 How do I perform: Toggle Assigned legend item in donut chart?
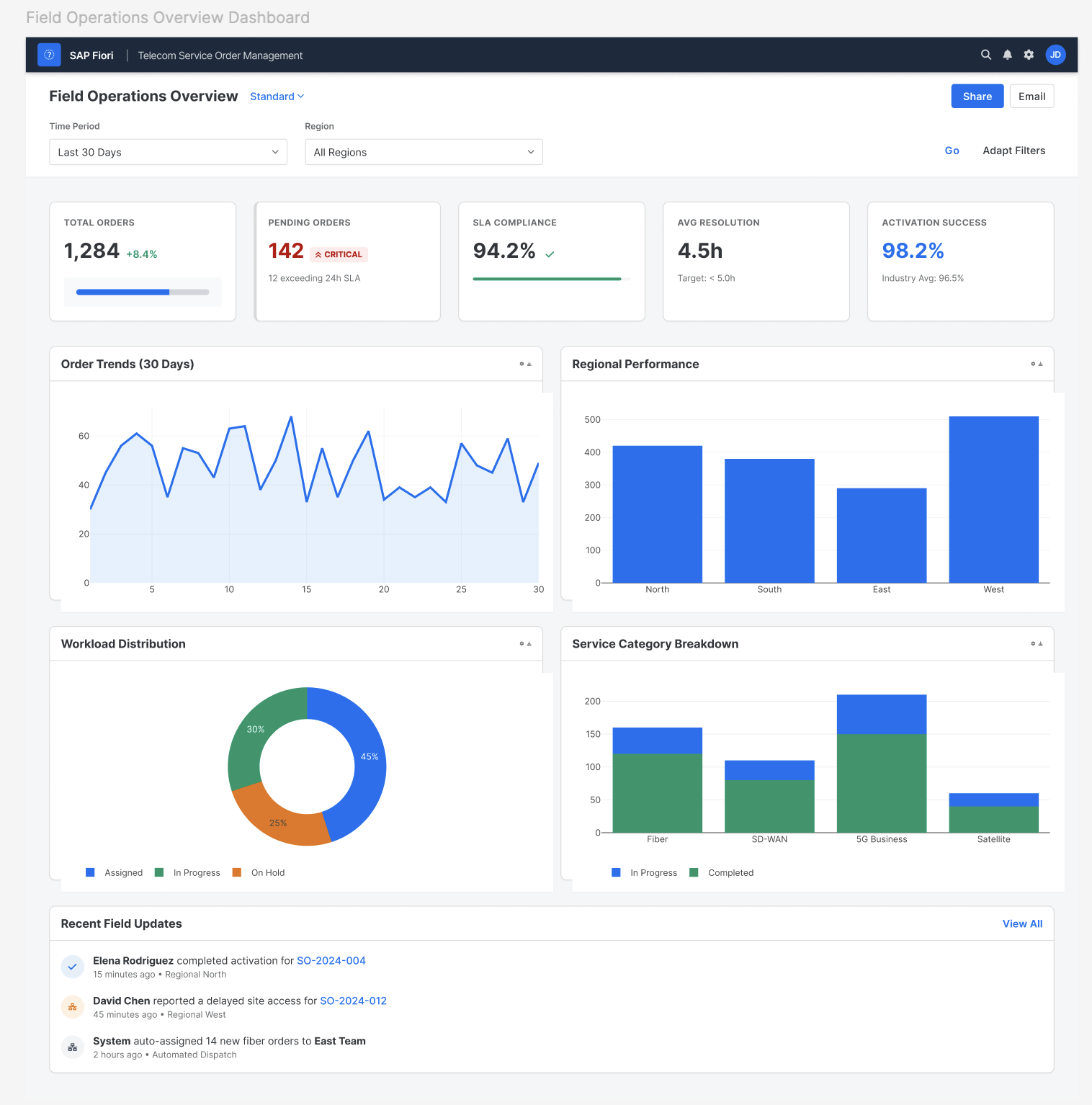[x=115, y=872]
